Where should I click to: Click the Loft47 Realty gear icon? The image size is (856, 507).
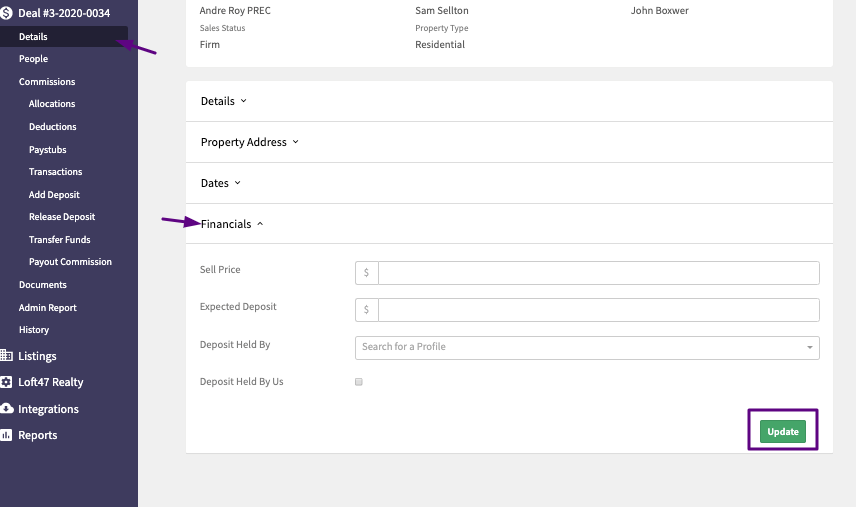click(x=6, y=382)
